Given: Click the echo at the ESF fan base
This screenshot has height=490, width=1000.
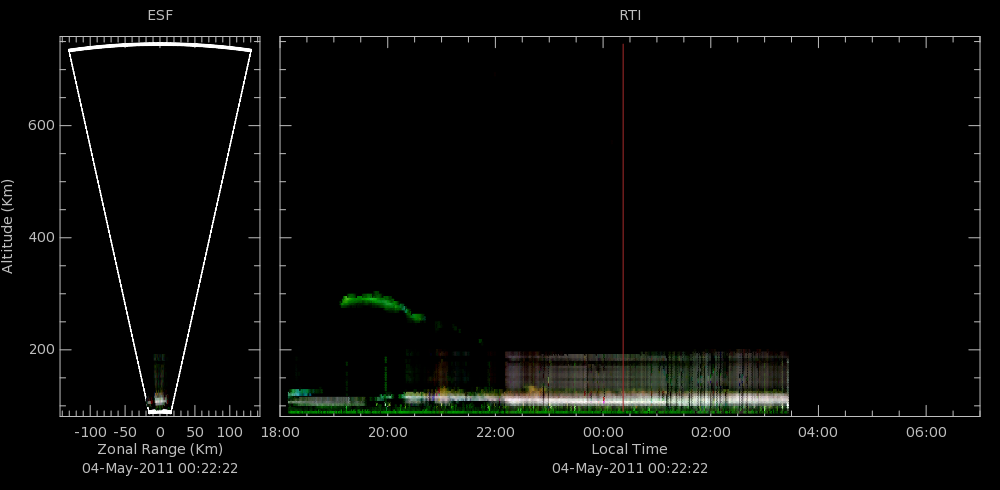Looking at the screenshot, I should [159, 399].
